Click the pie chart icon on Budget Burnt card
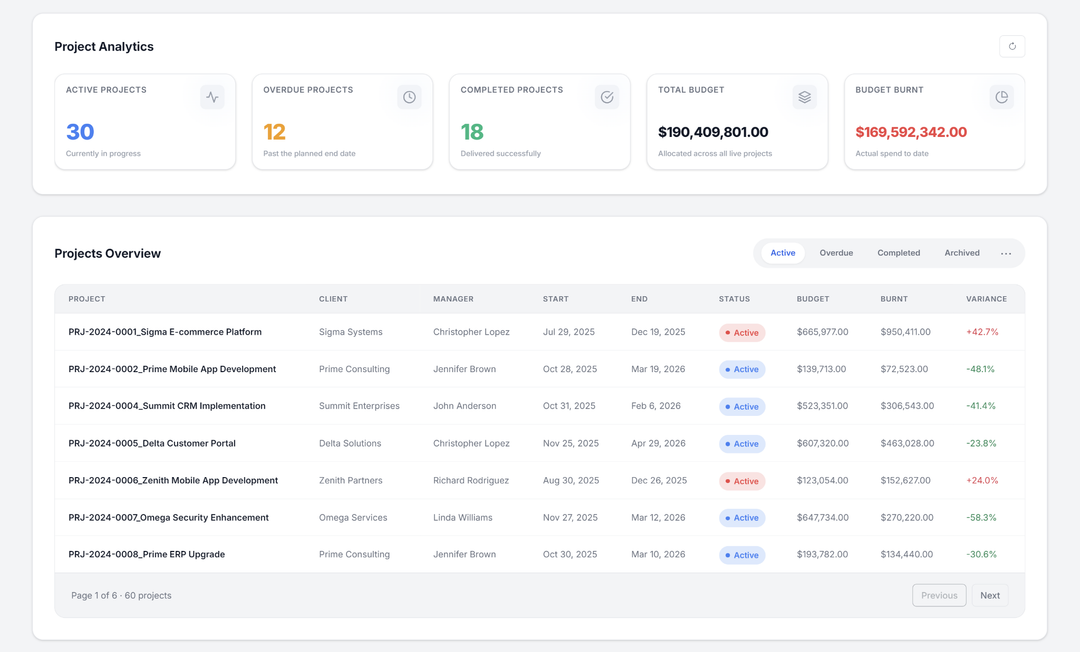The image size is (1080, 652). click(1002, 97)
